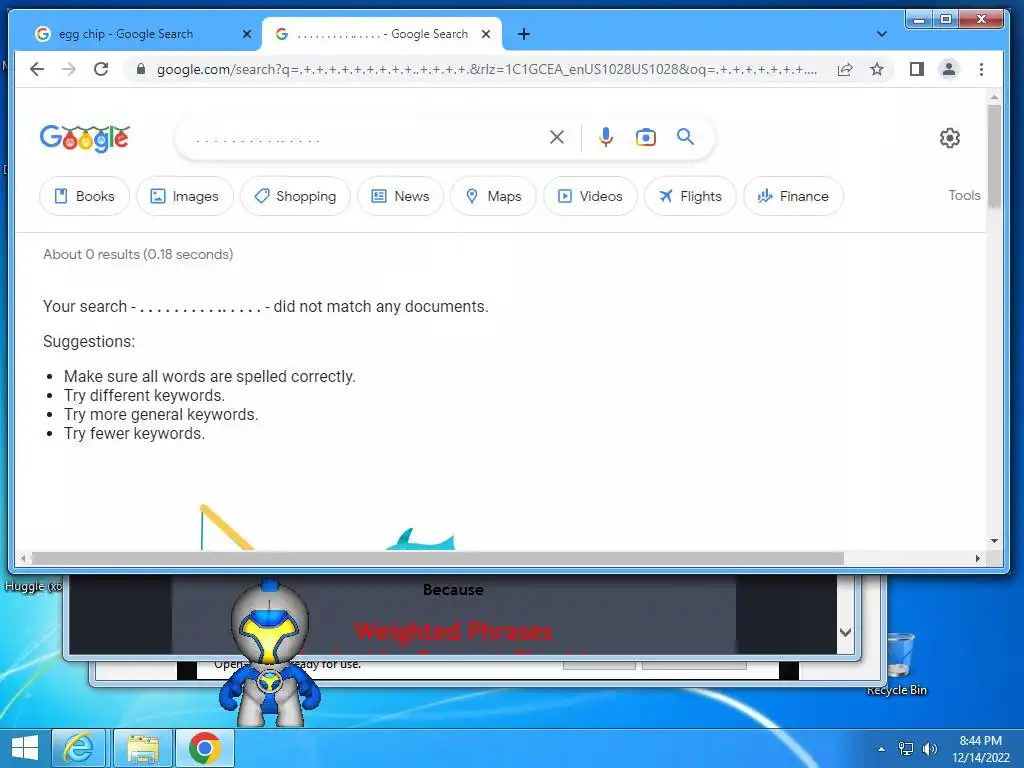Click scroll down chevron in background window
The height and width of the screenshot is (768, 1024).
[x=845, y=632]
